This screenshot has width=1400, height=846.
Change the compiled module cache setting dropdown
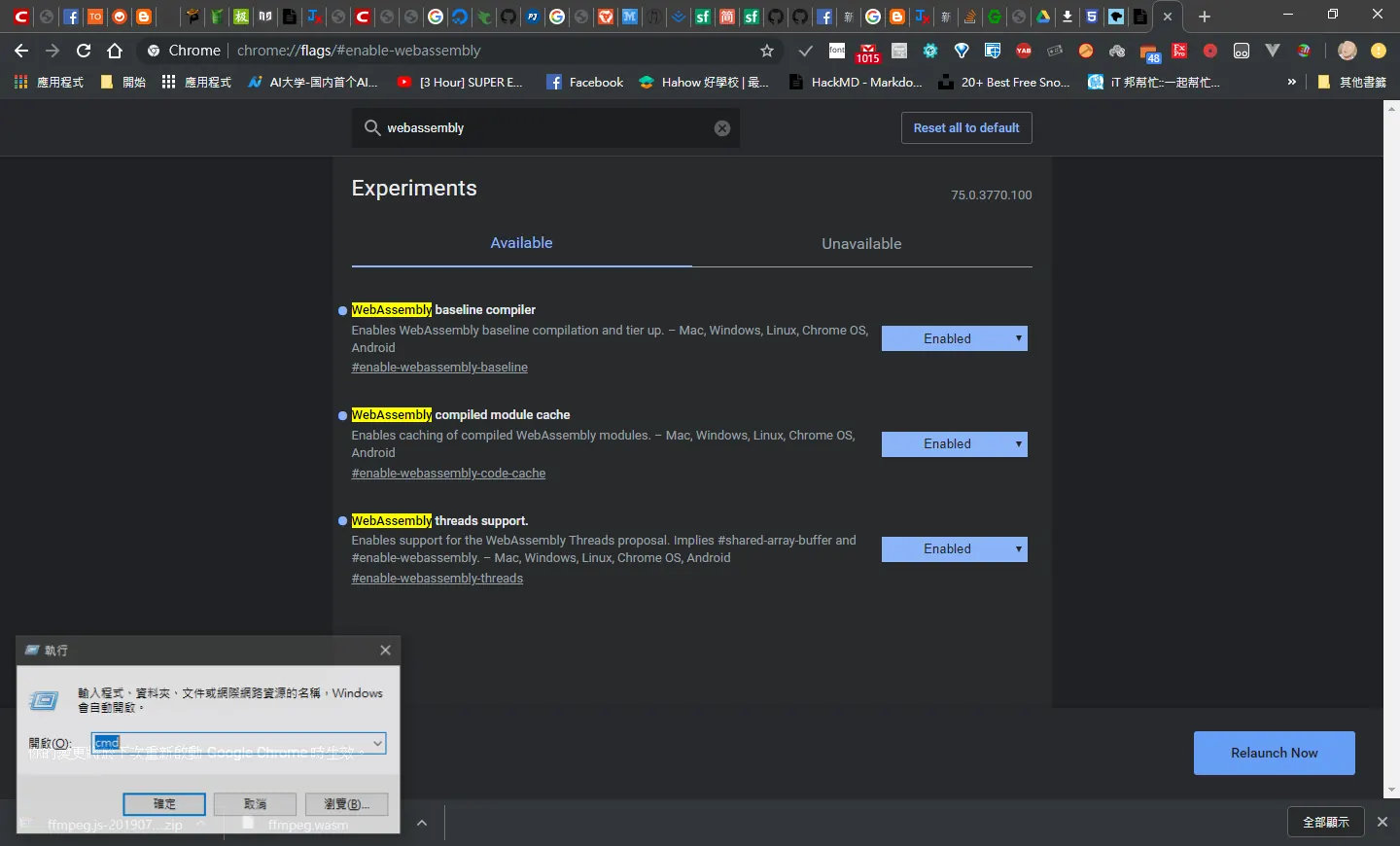pyautogui.click(x=955, y=444)
